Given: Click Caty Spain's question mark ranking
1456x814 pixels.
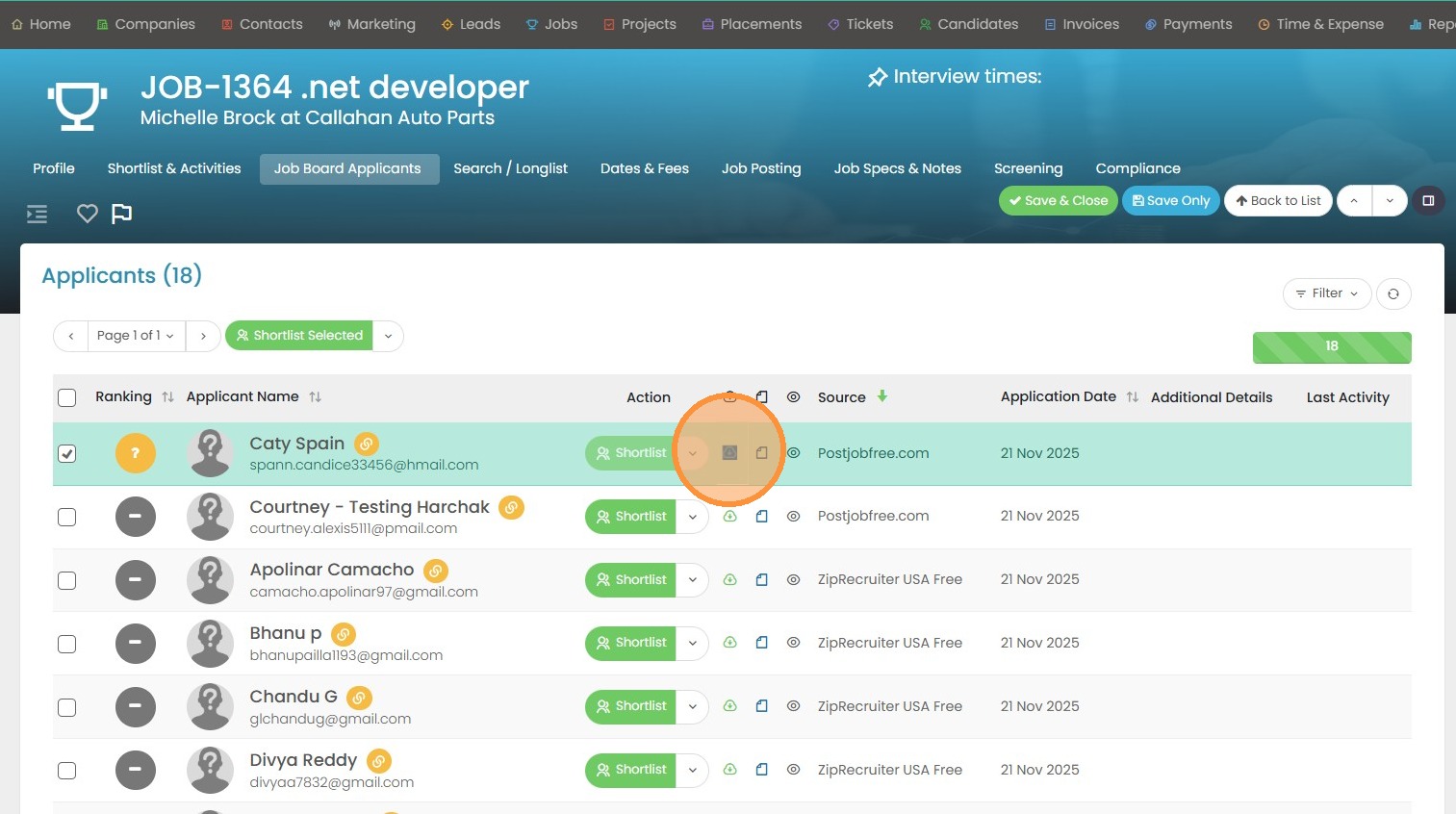Looking at the screenshot, I should 136,453.
